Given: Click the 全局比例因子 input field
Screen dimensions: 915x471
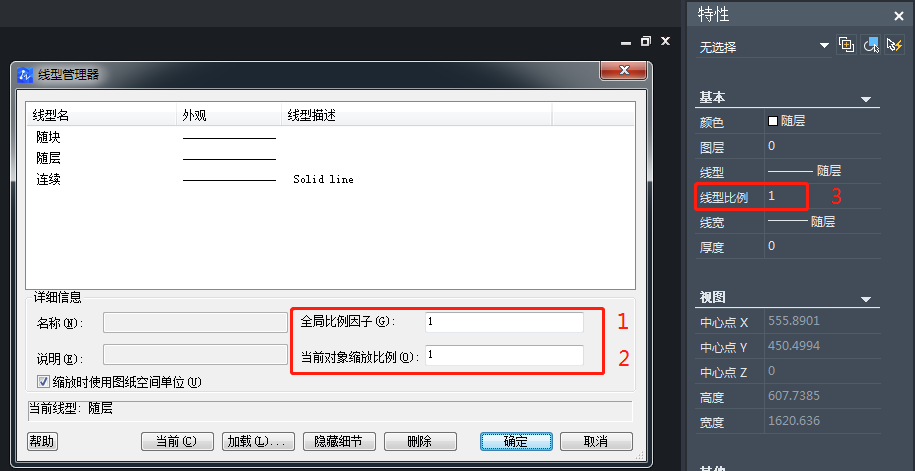Looking at the screenshot, I should coord(503,322).
